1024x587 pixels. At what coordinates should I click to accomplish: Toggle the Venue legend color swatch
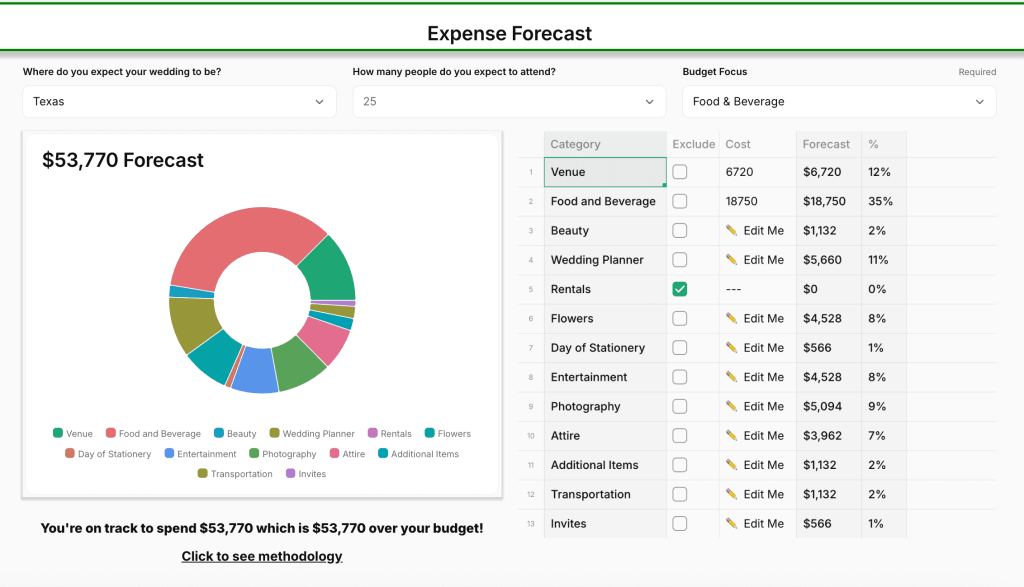58,434
